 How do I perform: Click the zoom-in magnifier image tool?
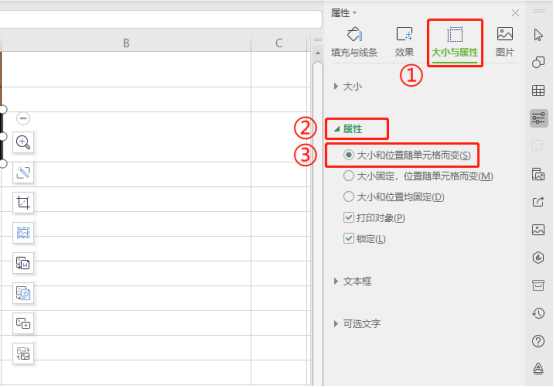coord(23,142)
